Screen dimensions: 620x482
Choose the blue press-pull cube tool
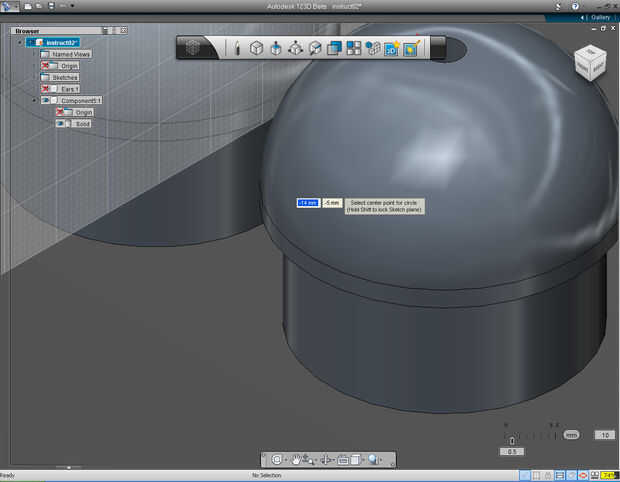[x=276, y=48]
